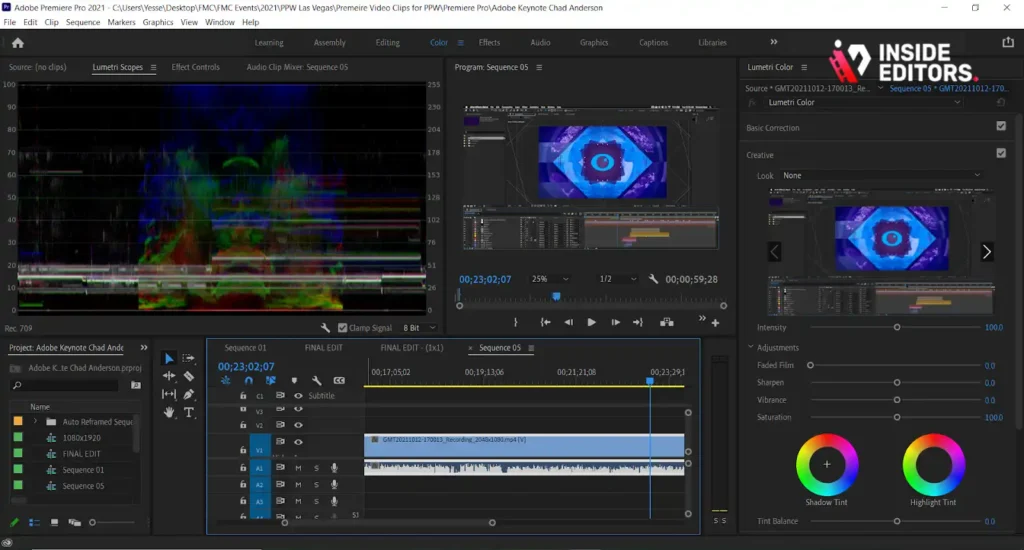Viewport: 1024px width, 550px height.
Task: Toggle the Clamp Signal checkbox
Action: 342,328
